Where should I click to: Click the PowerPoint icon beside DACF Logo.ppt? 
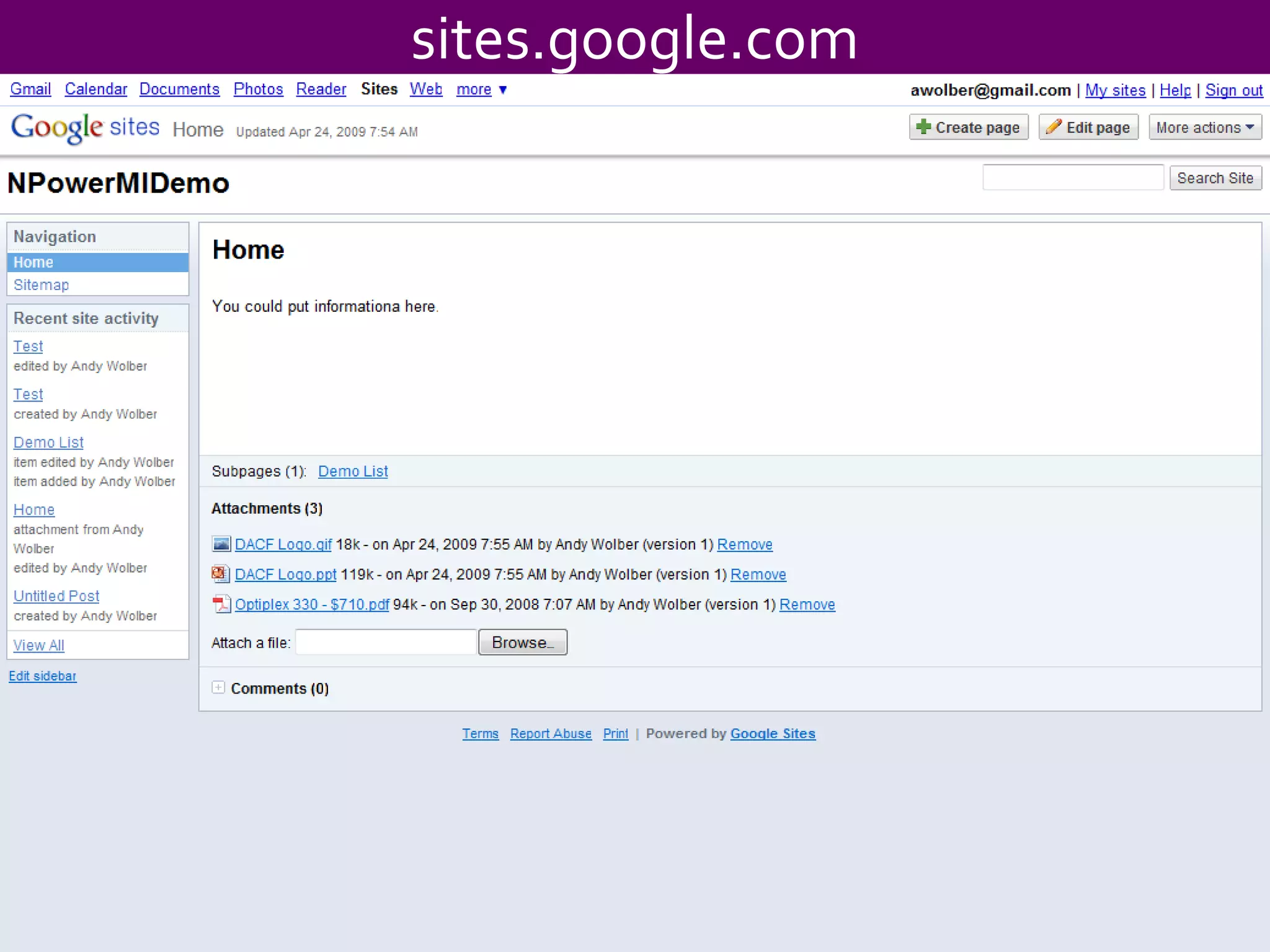pyautogui.click(x=220, y=574)
